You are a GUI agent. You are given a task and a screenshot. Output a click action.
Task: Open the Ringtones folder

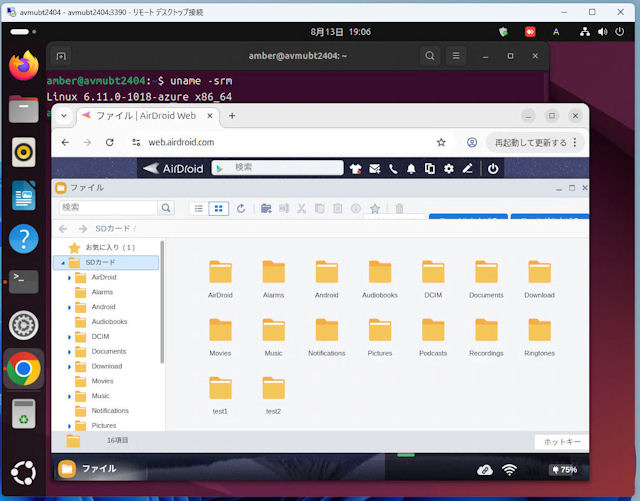[540, 337]
